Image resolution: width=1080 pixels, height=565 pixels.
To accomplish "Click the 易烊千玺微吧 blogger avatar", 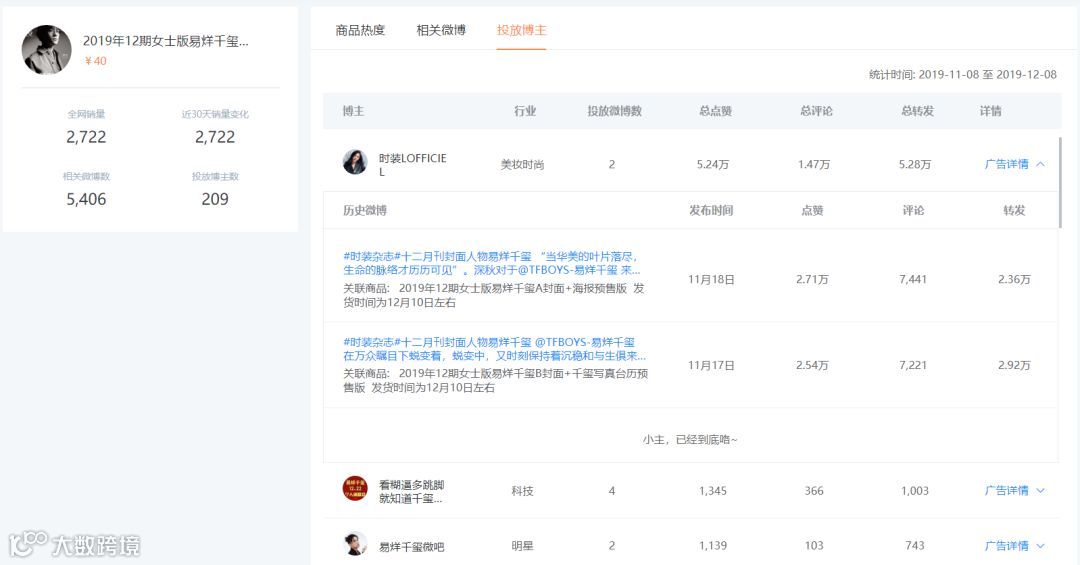I will pos(355,544).
